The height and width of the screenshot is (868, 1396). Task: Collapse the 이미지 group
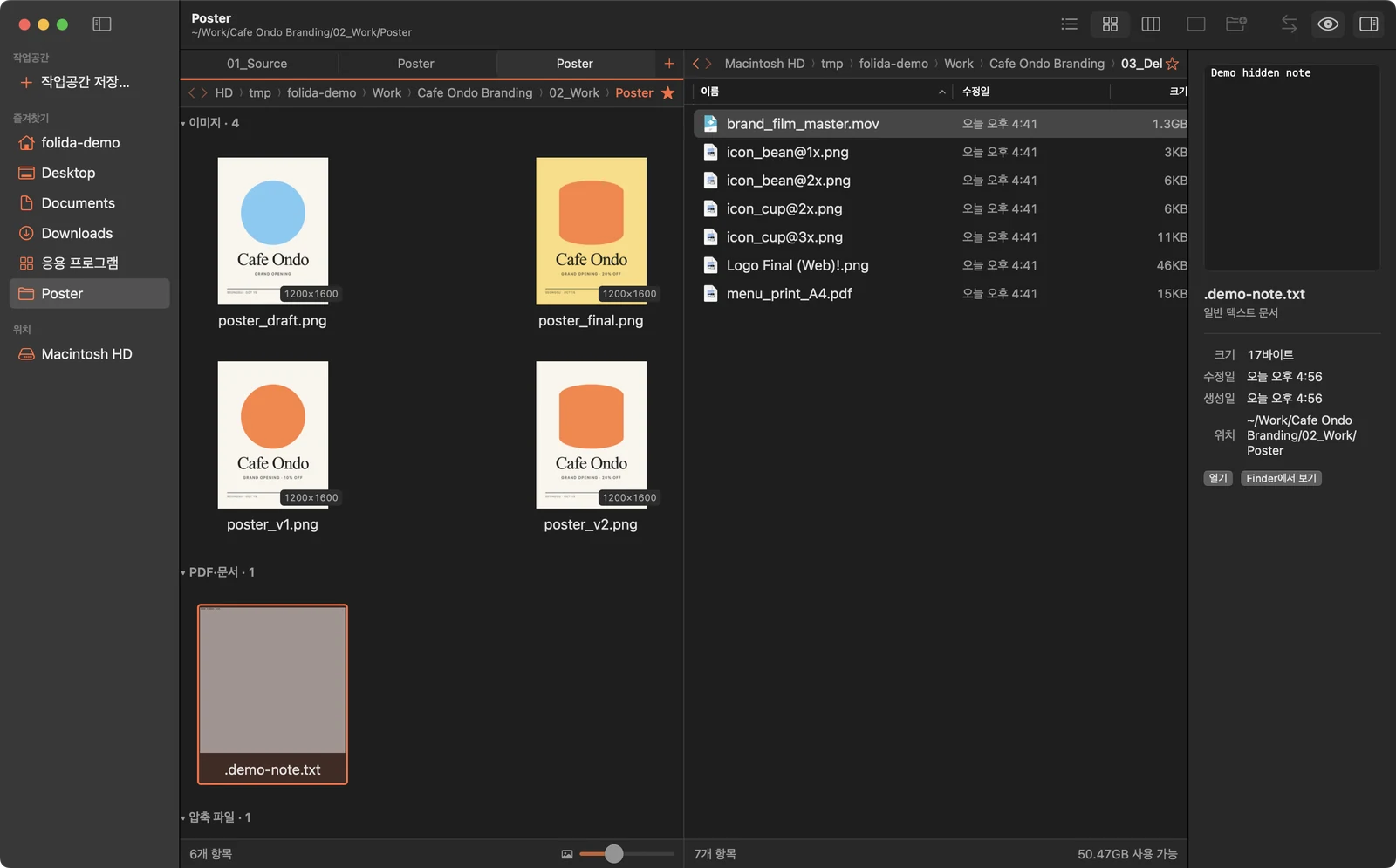click(183, 124)
